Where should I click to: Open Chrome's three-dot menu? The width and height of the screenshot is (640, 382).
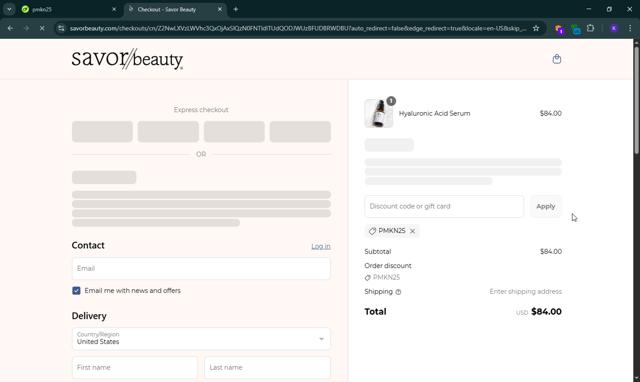tap(630, 28)
